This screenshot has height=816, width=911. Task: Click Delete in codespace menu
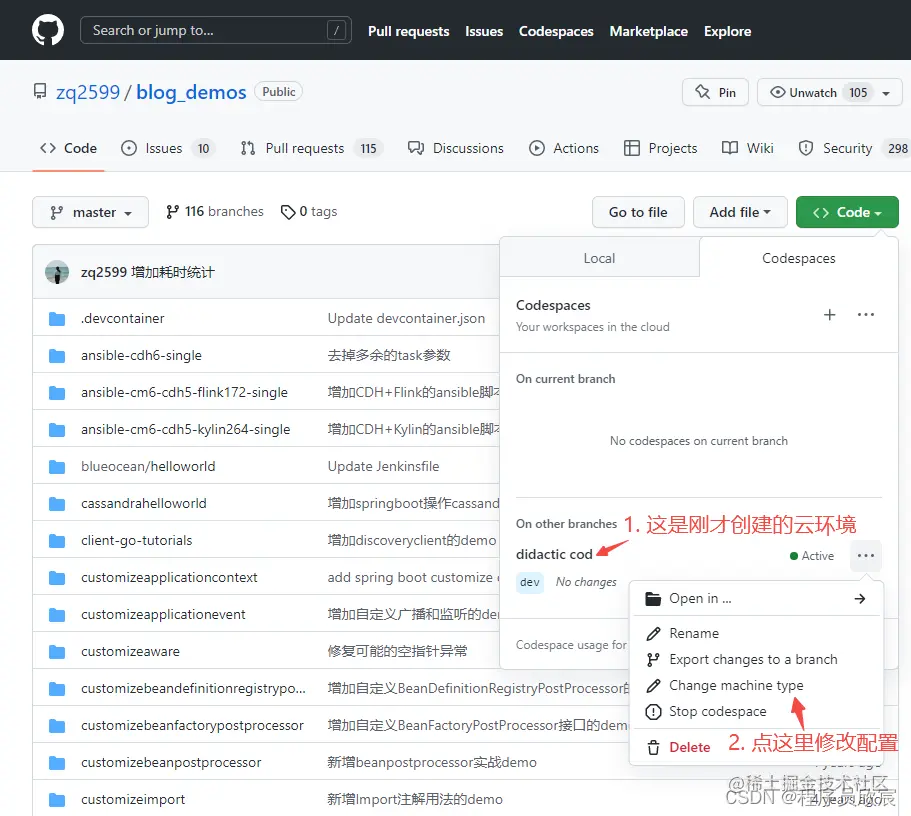click(689, 747)
